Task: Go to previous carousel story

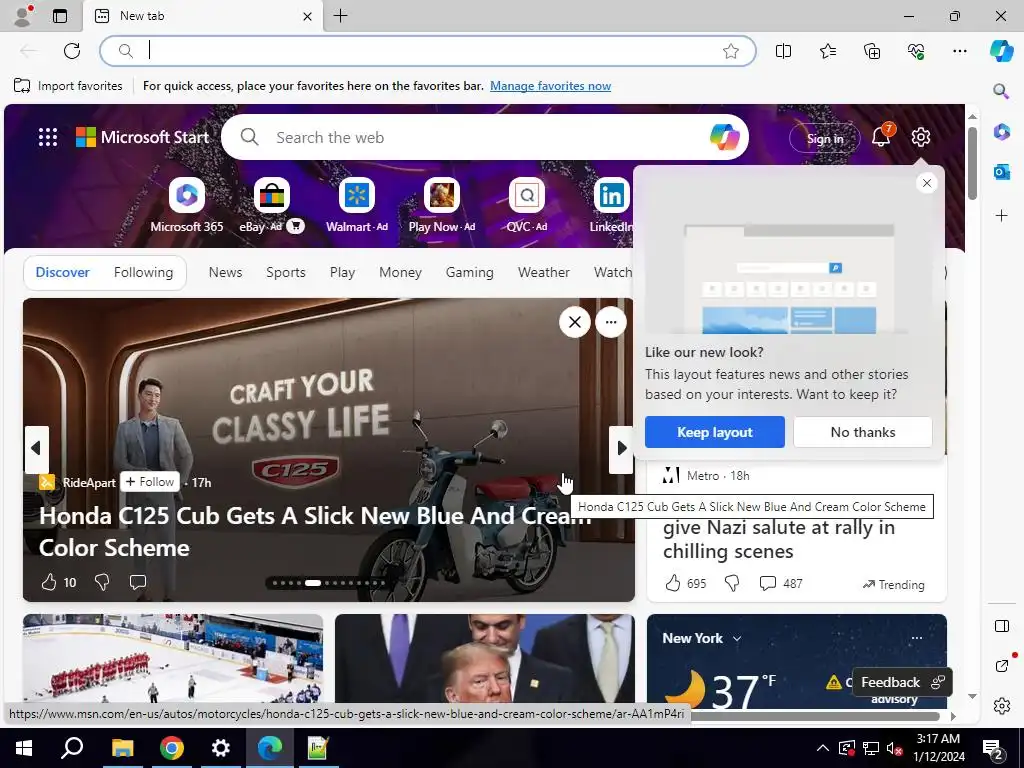Action: 36,448
